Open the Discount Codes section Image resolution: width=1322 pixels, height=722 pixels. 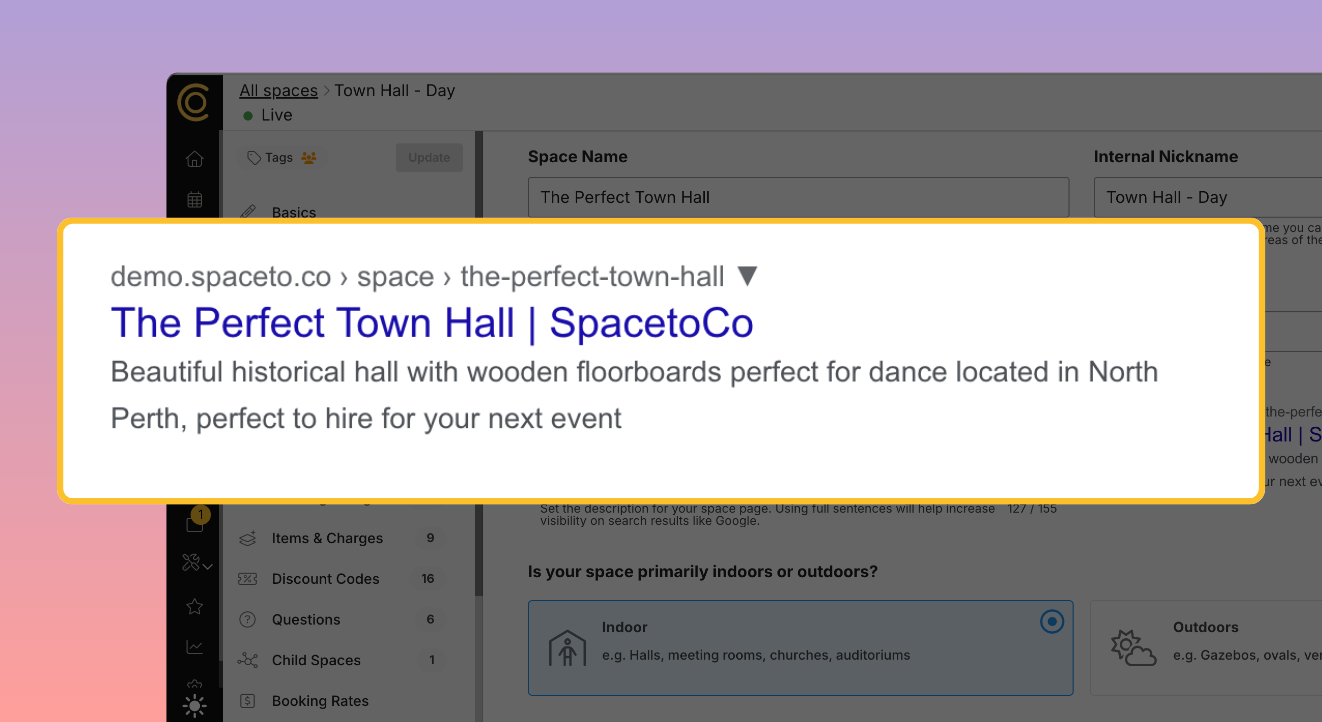coord(326,579)
